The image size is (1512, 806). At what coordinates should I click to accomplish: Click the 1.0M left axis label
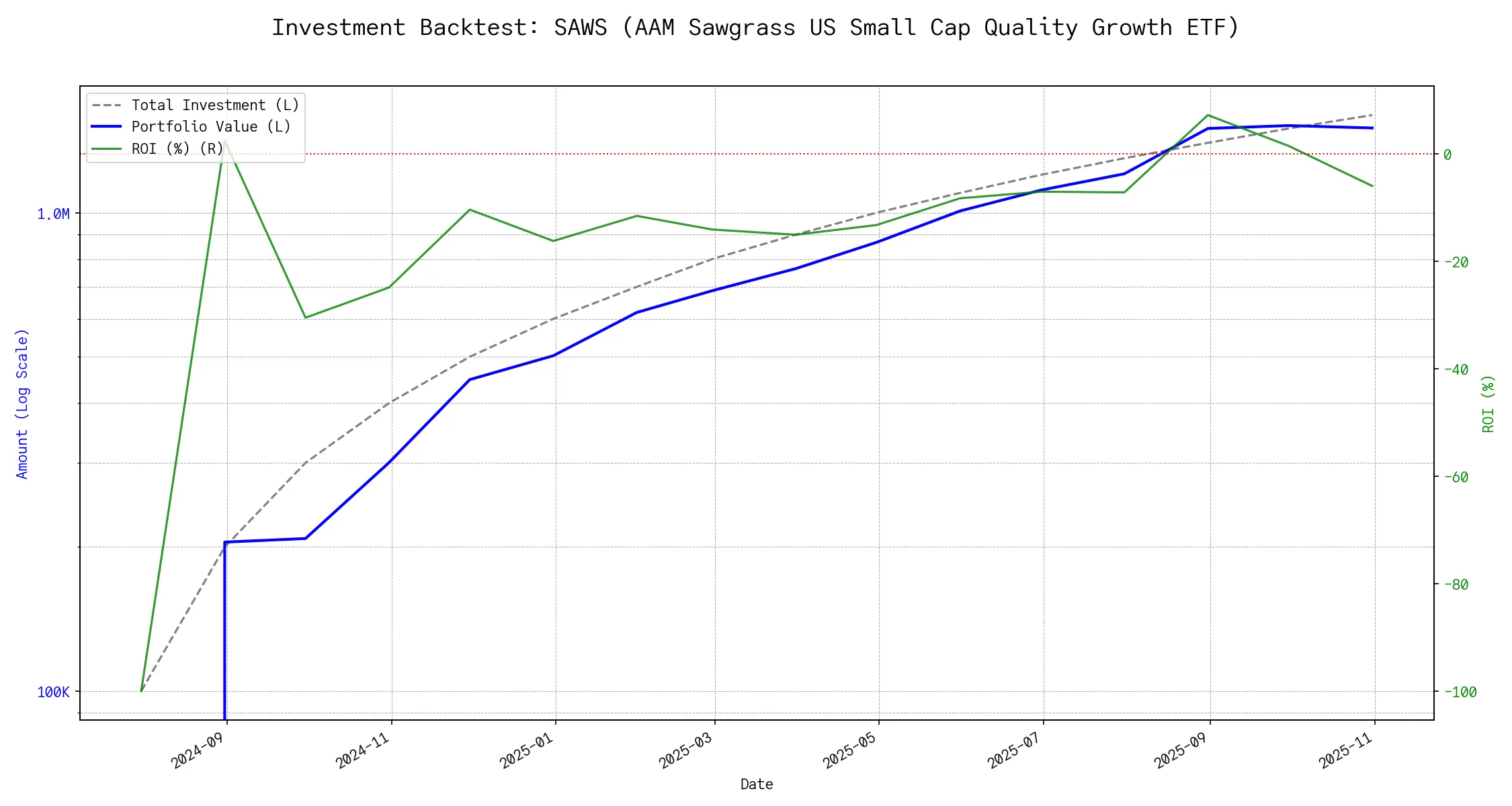tap(53, 214)
